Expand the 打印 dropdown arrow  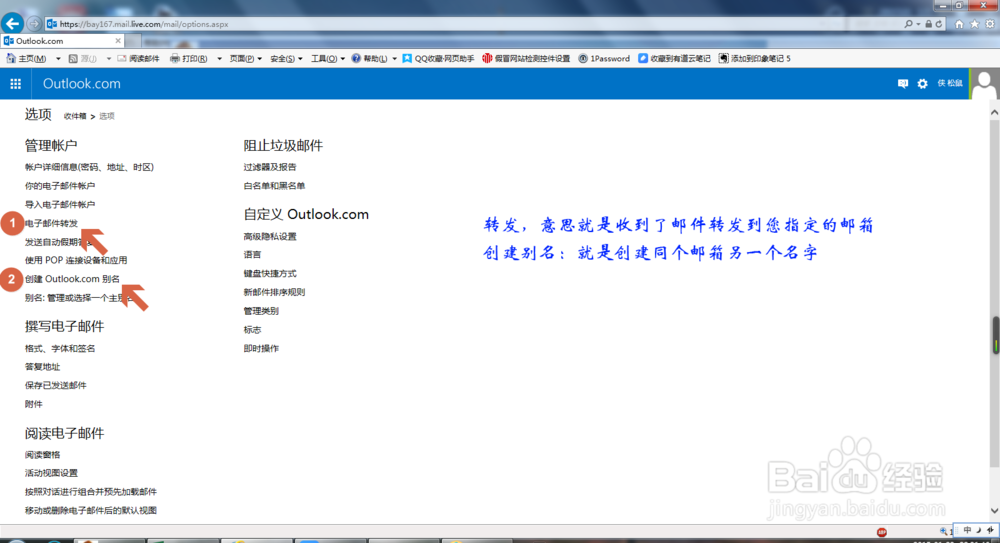point(219,59)
